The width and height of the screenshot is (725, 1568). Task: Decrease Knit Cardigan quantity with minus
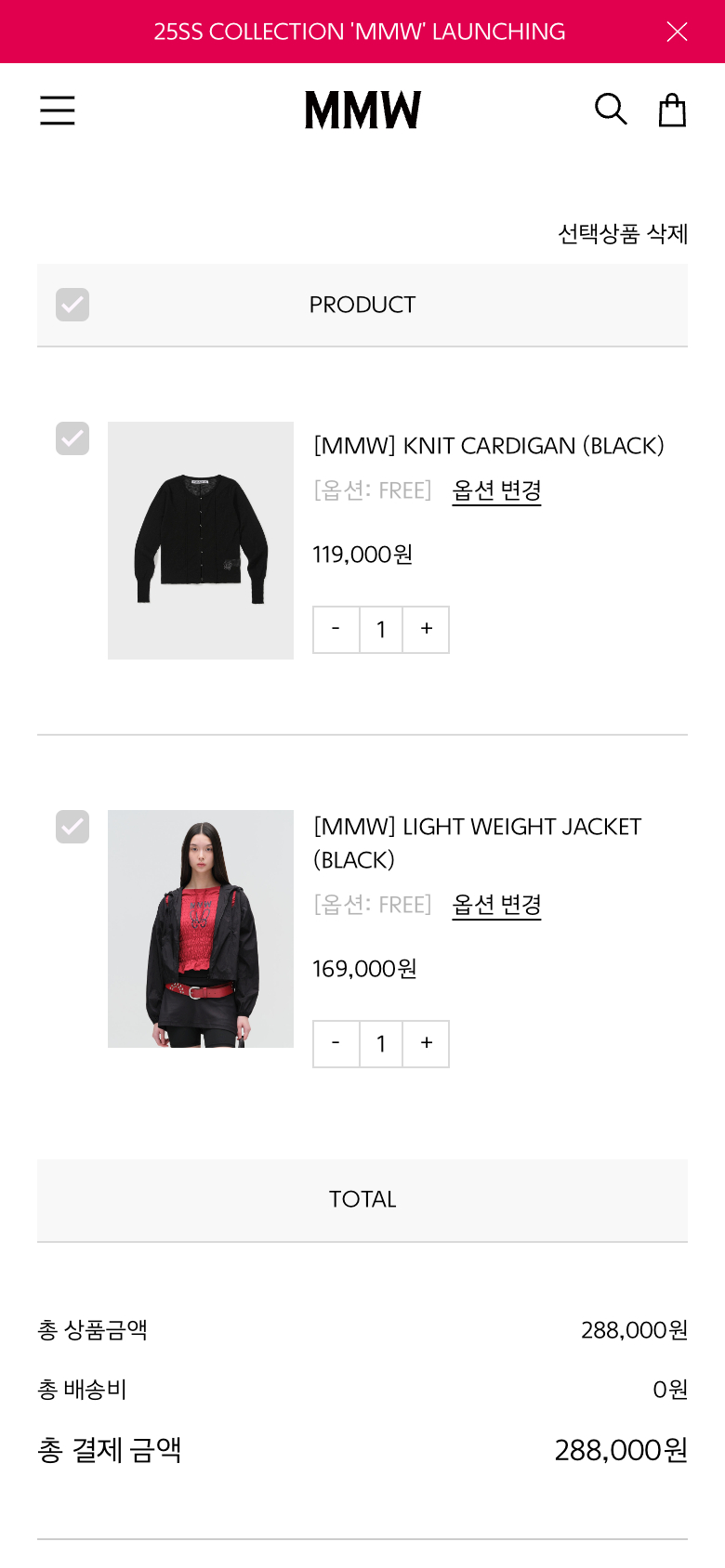click(x=336, y=630)
